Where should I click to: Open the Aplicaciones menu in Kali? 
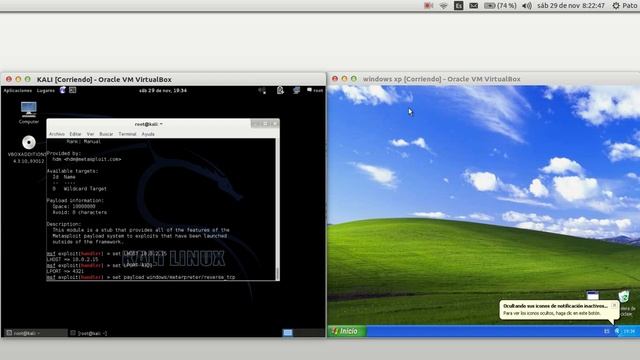point(18,91)
